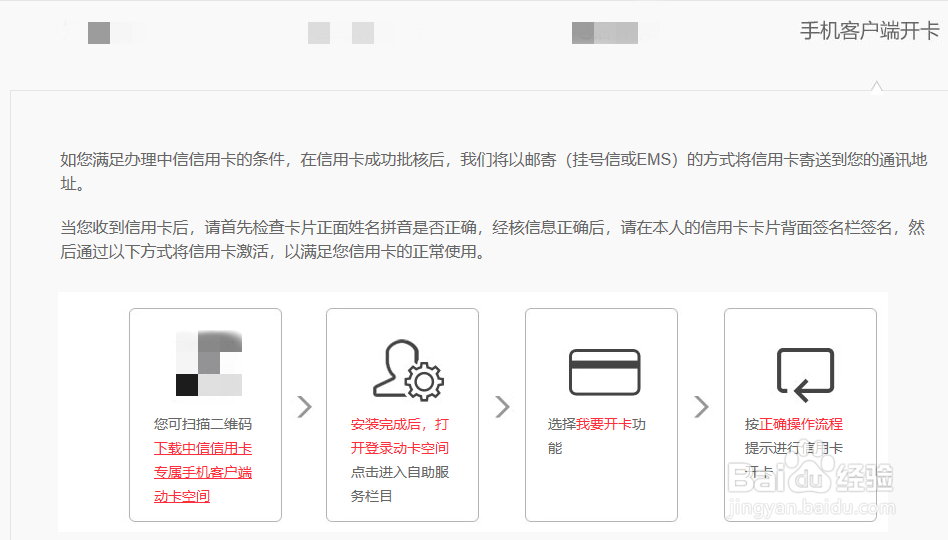Click the line 后通过以下方式将信用卡激活
The width and height of the screenshot is (948, 540).
(275, 252)
